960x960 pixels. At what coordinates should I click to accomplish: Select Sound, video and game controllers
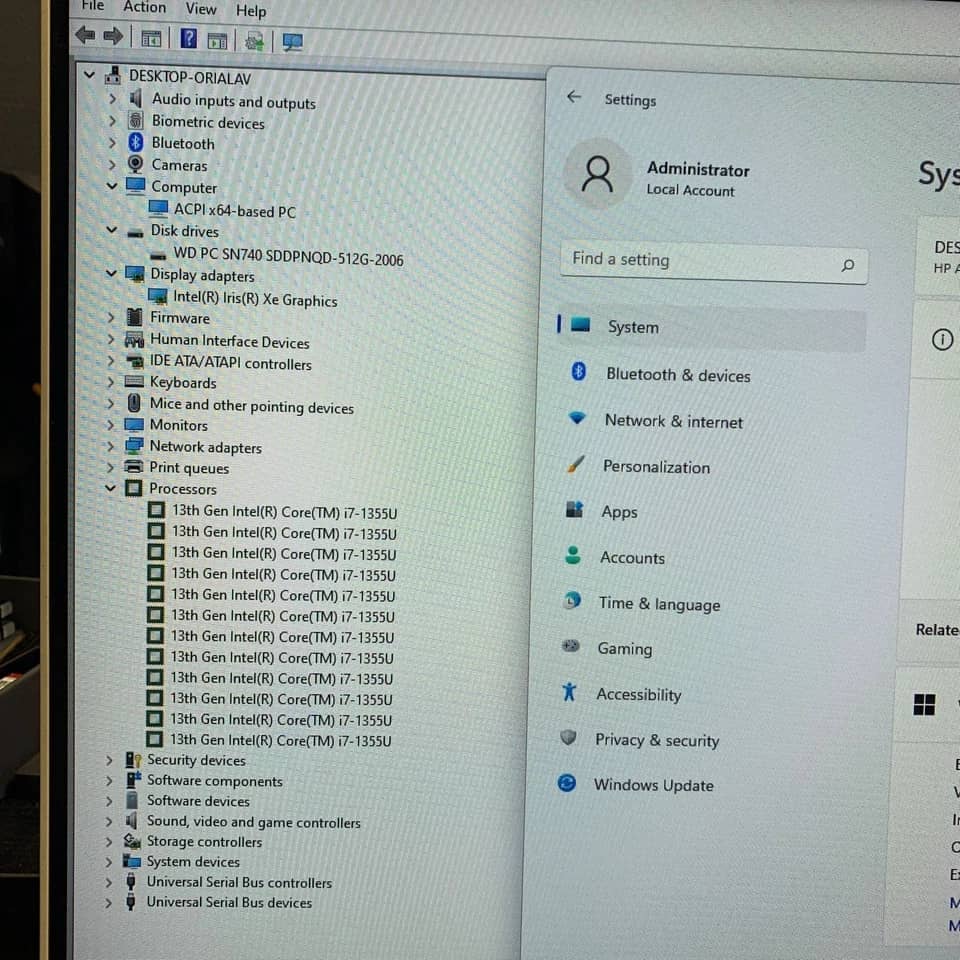pos(253,822)
